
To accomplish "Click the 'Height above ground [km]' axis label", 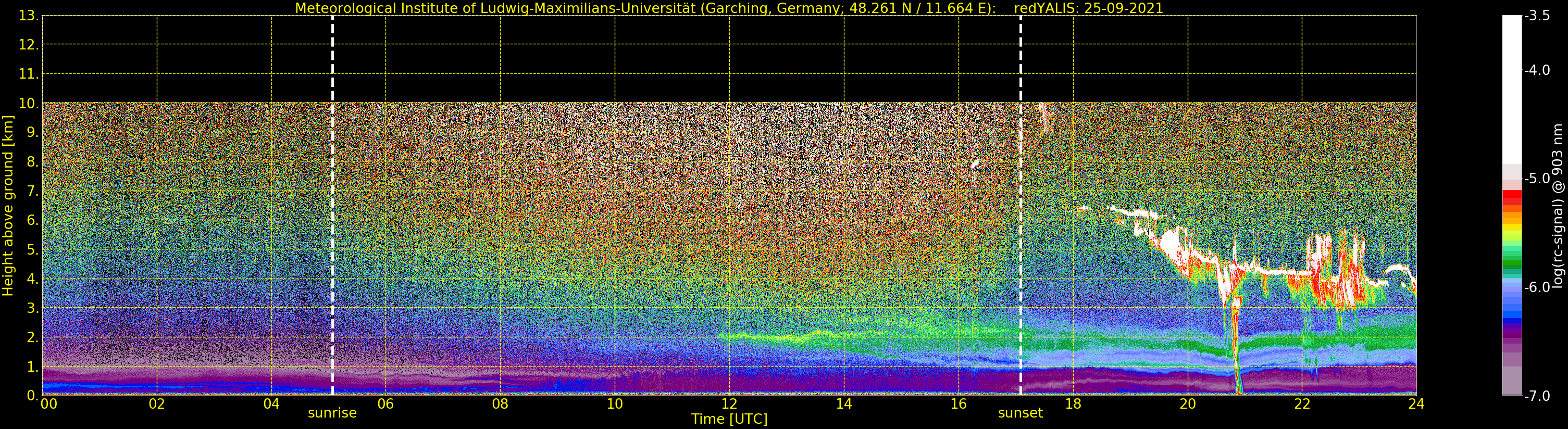I will point(8,206).
